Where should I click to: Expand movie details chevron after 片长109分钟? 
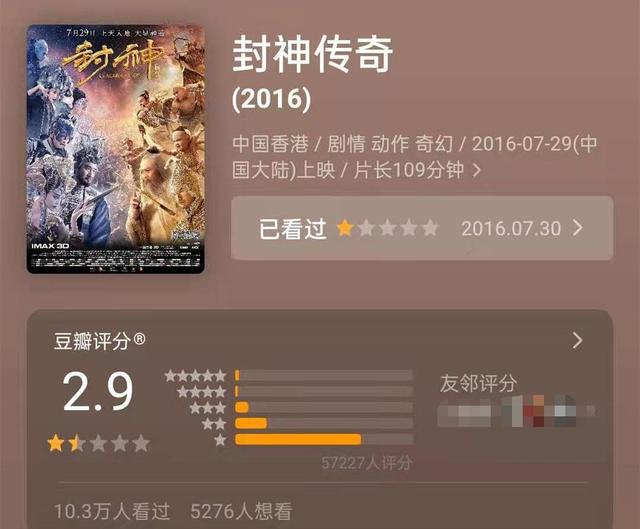click(x=476, y=170)
